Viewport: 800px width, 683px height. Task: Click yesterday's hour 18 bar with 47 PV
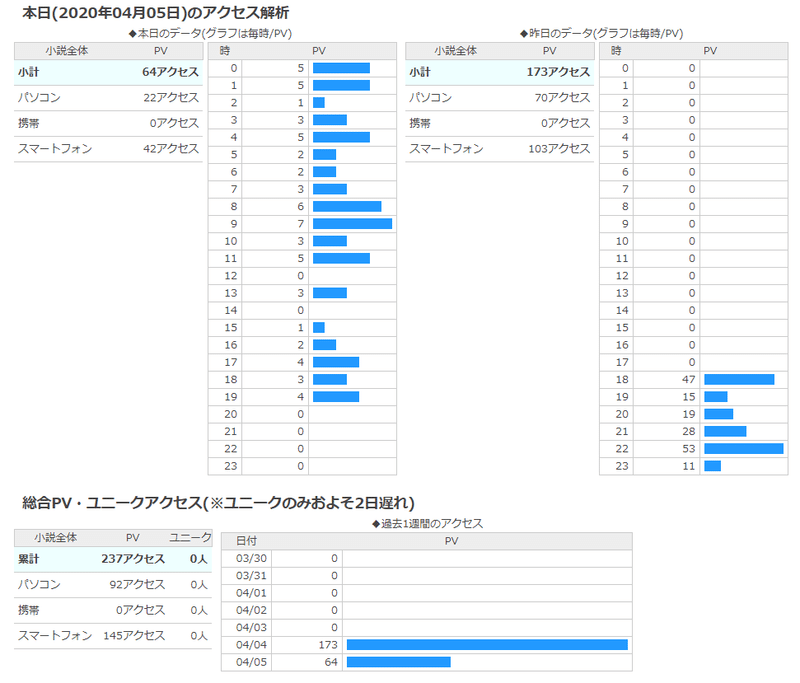pyautogui.click(x=739, y=379)
